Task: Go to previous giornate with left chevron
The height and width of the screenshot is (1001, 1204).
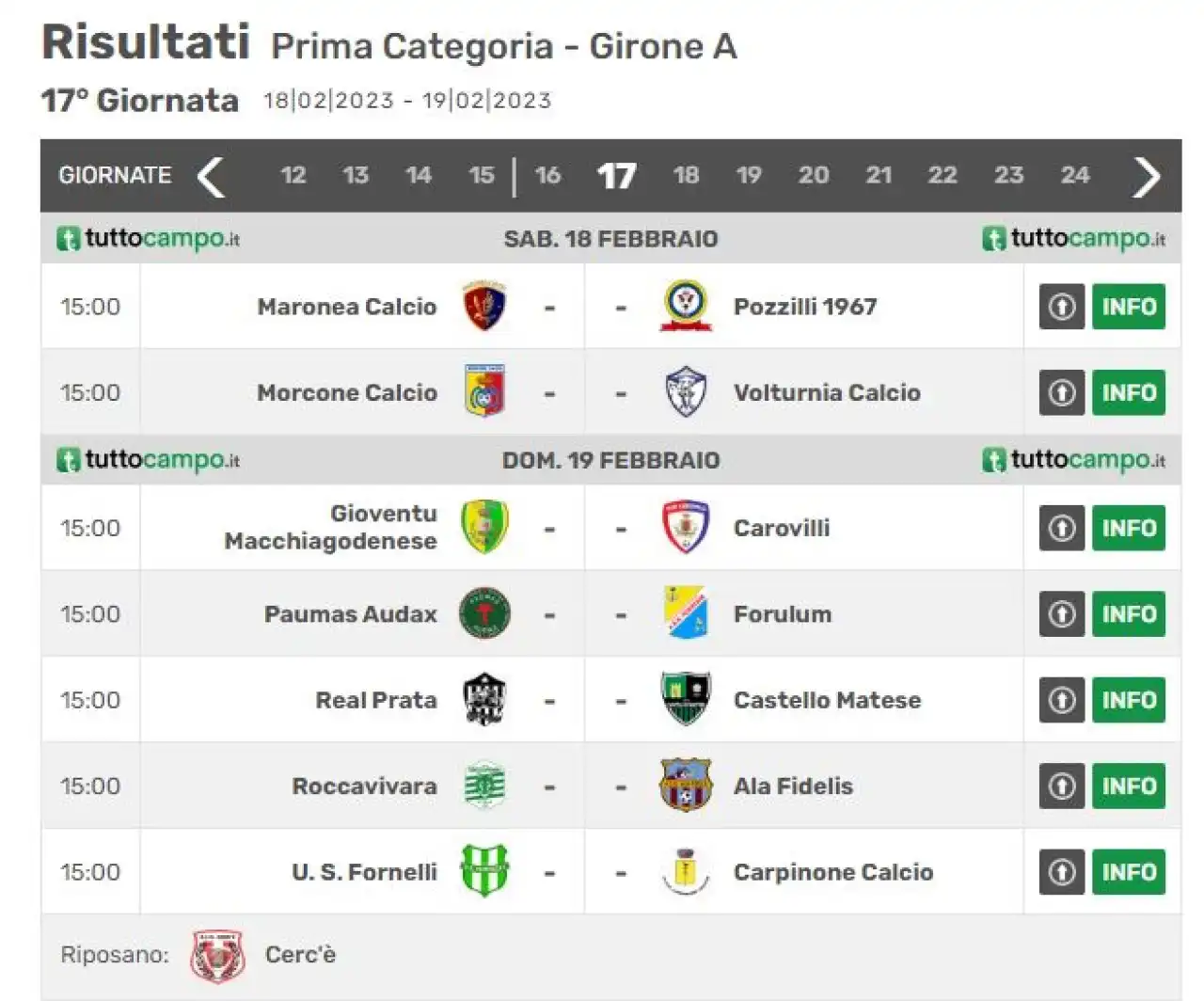Action: pyautogui.click(x=211, y=176)
